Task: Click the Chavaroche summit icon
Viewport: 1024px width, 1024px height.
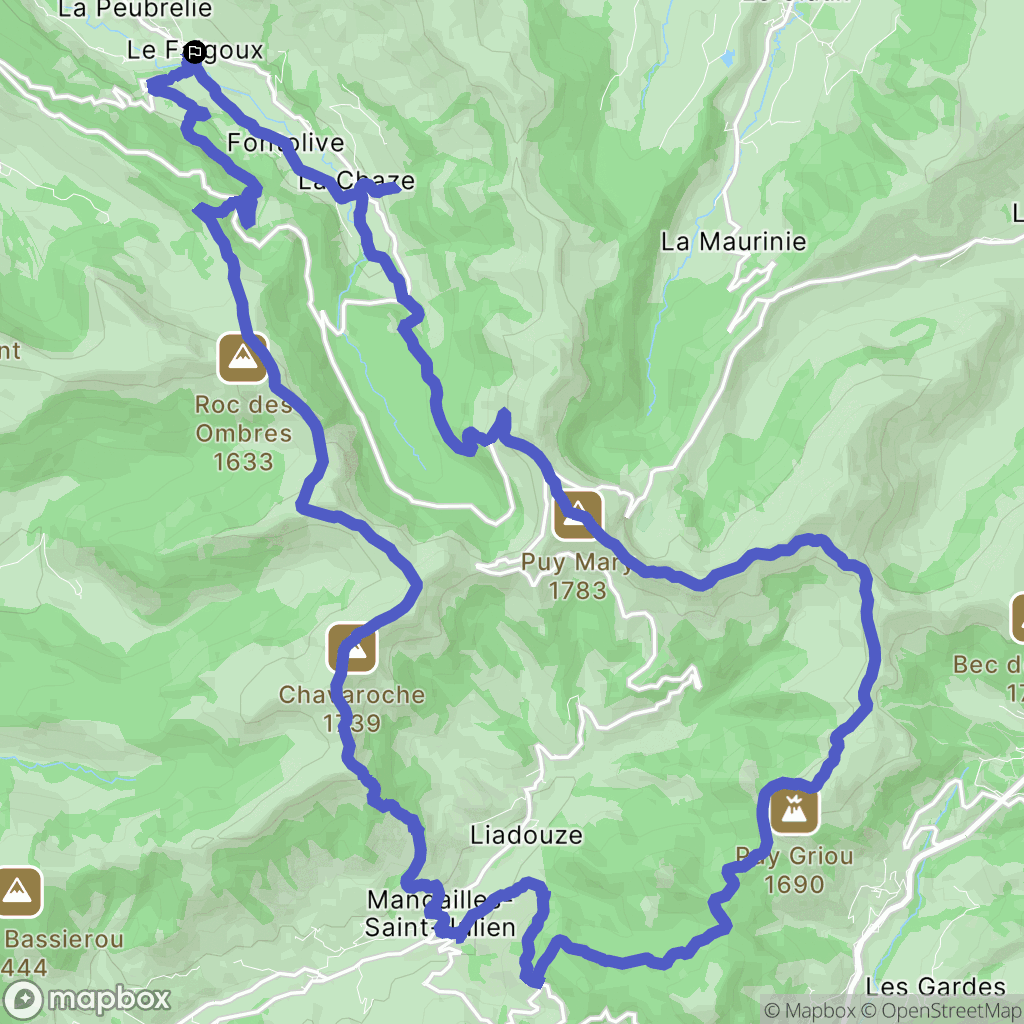Action: (x=353, y=648)
